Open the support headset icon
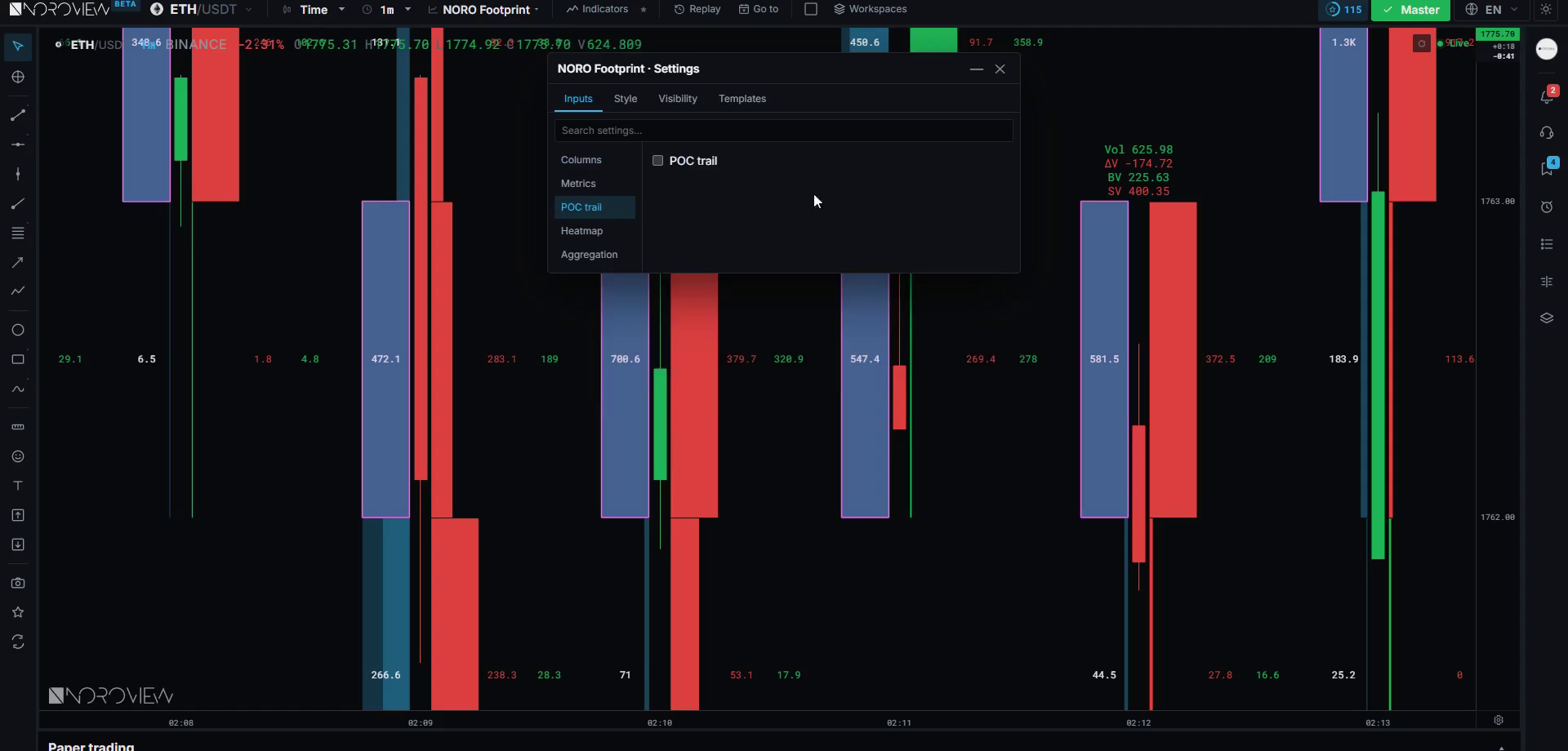Image resolution: width=1568 pixels, height=751 pixels. [x=1547, y=132]
